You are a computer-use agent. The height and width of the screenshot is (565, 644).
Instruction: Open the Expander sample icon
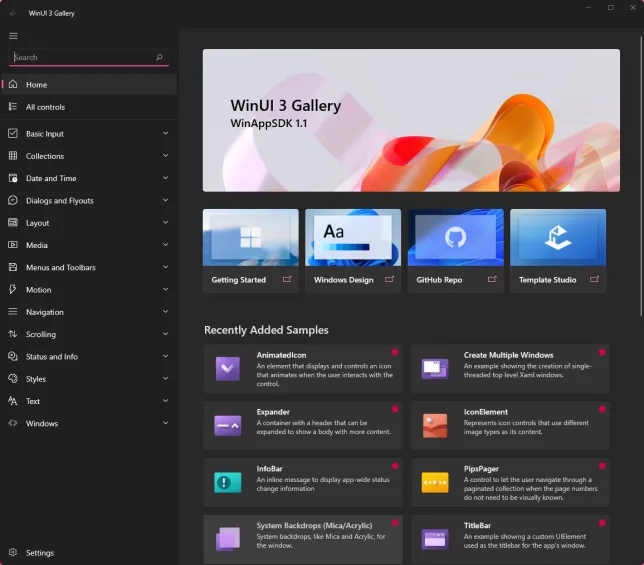pos(228,426)
